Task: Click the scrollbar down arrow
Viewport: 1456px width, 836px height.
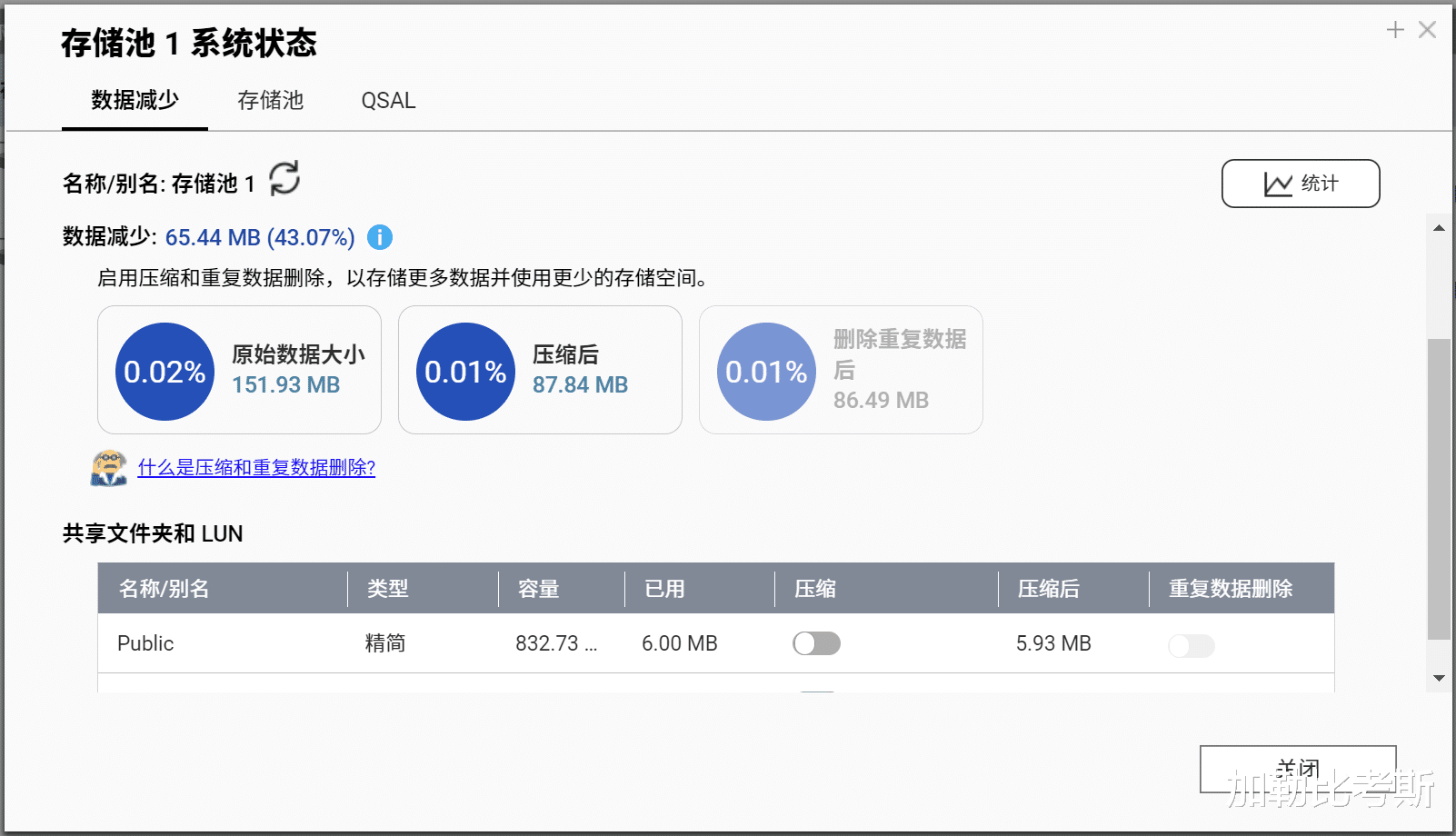Action: click(1439, 677)
